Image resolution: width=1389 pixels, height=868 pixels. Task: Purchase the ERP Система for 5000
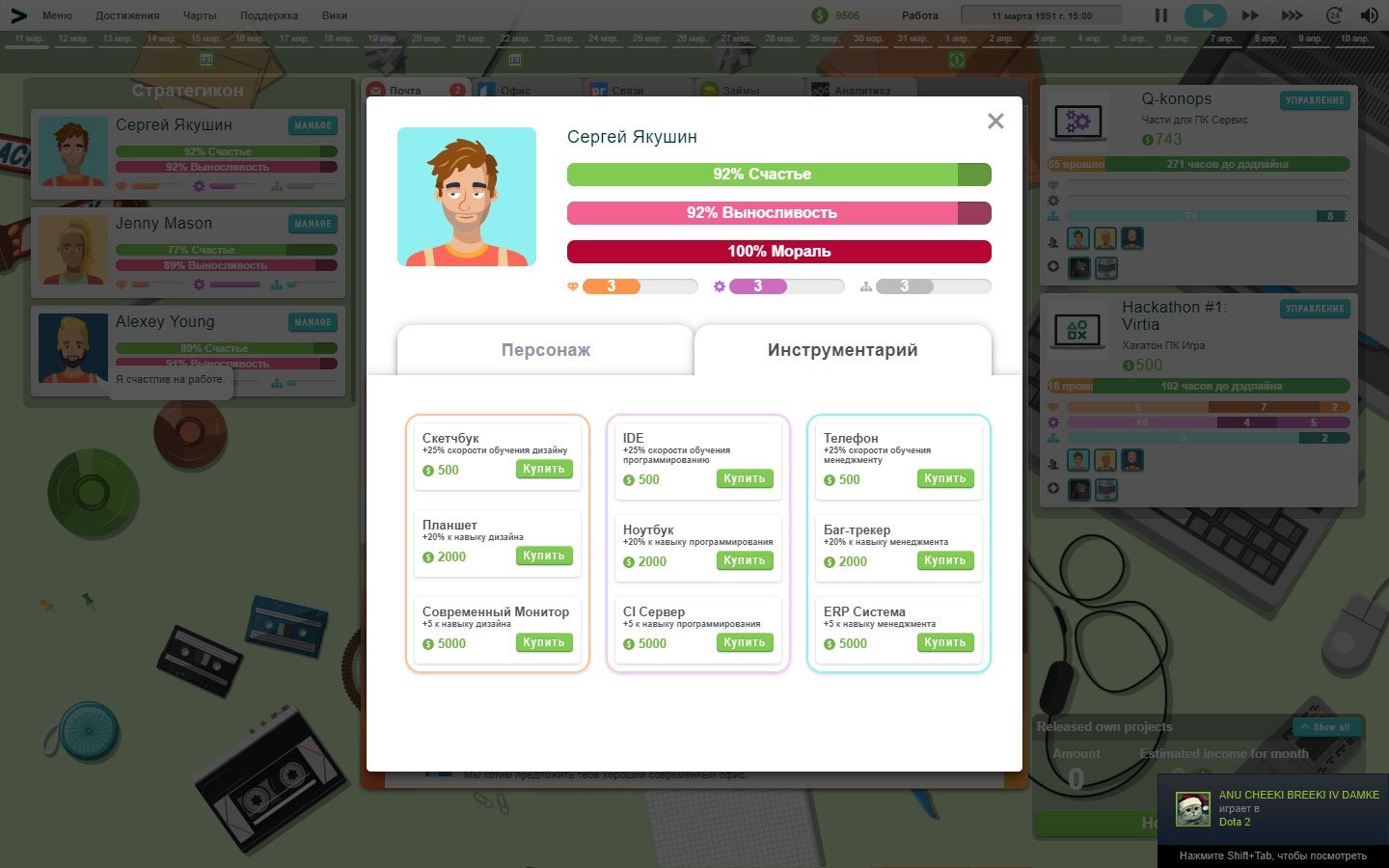944,642
